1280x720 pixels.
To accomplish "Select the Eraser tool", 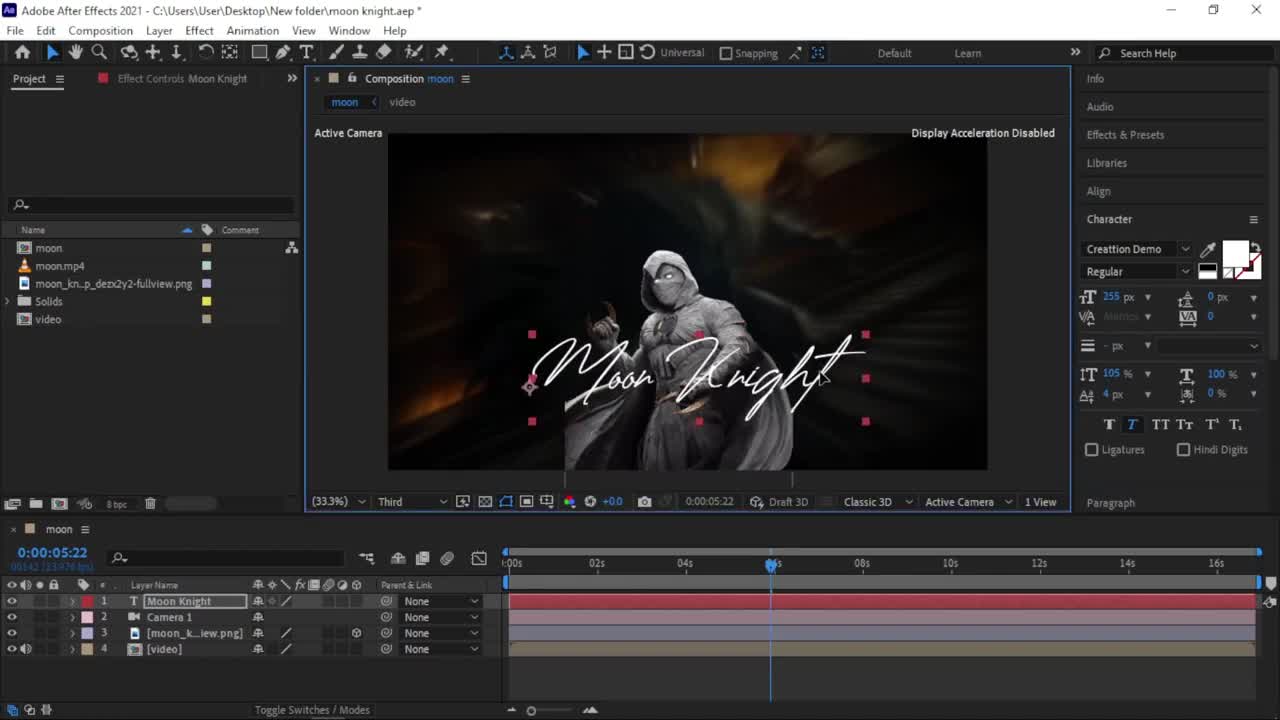I will (384, 53).
